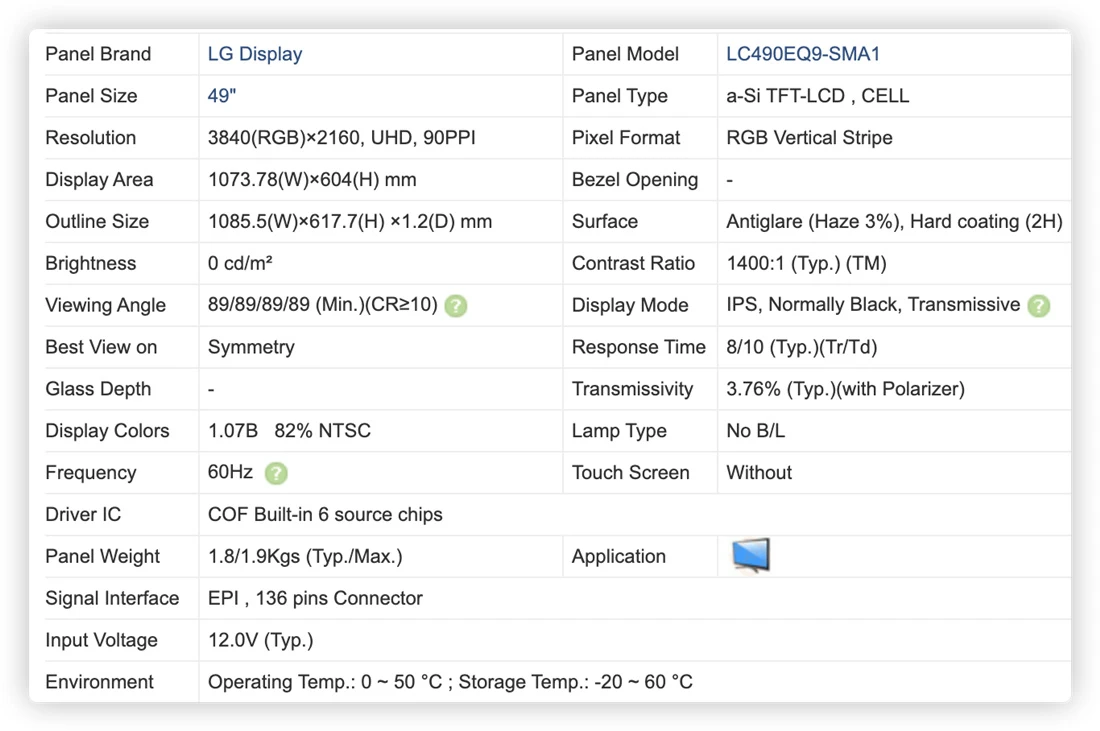Click the Glass Depth label

pyautogui.click(x=98, y=389)
